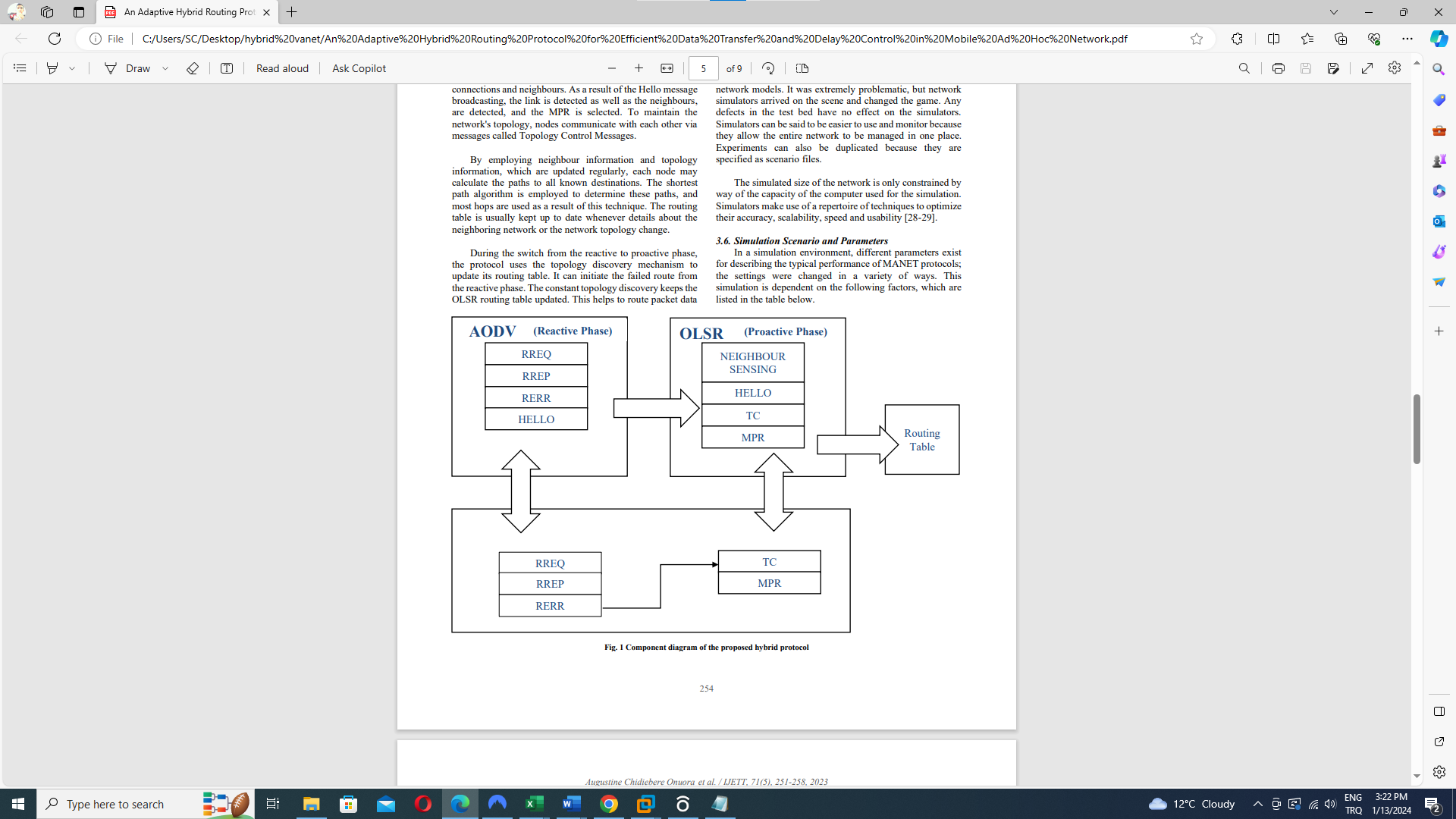
Task: Expand the highlighter color options
Action: (x=72, y=68)
